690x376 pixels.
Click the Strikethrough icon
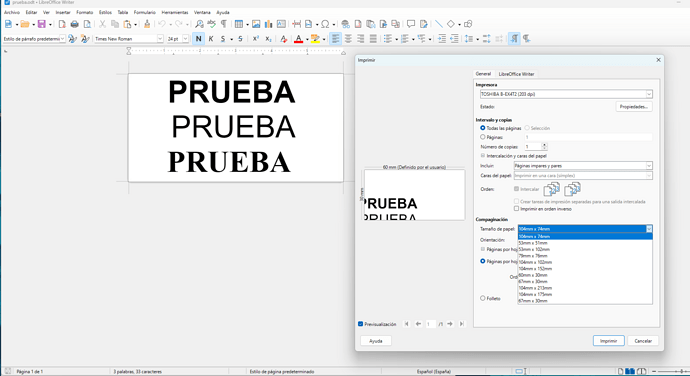tap(240, 39)
